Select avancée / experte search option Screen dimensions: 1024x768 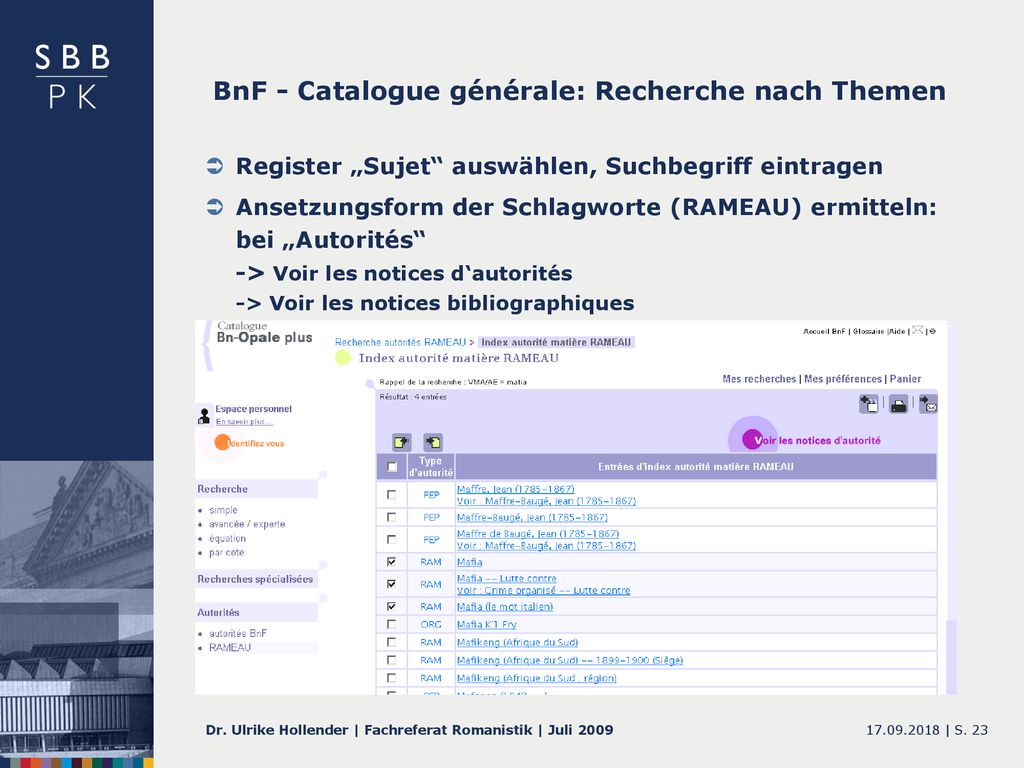247,524
